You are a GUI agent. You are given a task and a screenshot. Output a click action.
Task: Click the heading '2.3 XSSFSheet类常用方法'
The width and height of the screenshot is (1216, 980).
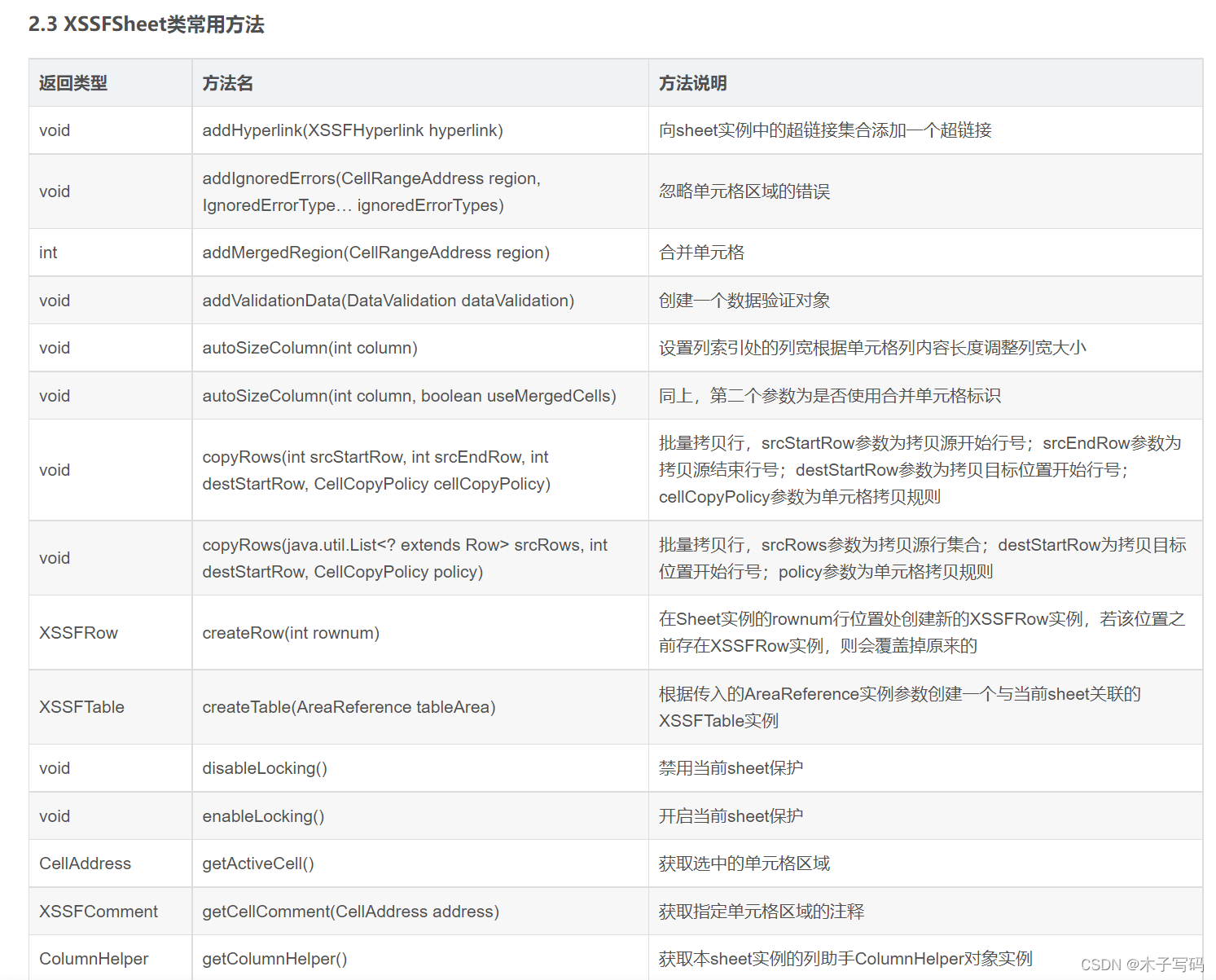click(147, 24)
